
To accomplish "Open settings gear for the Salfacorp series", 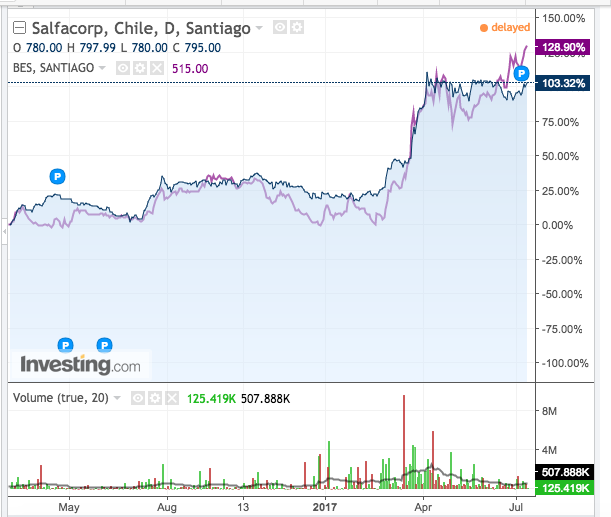I will coord(297,27).
